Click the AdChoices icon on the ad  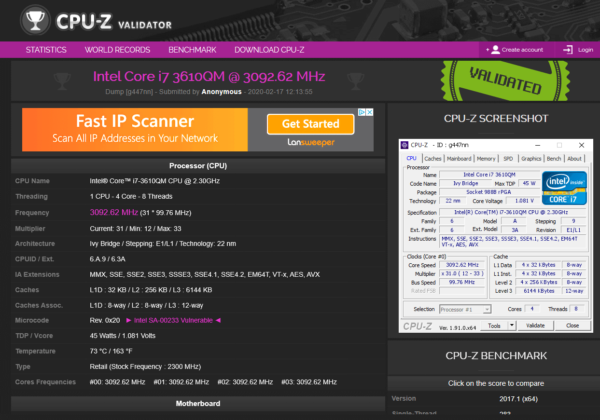point(362,112)
